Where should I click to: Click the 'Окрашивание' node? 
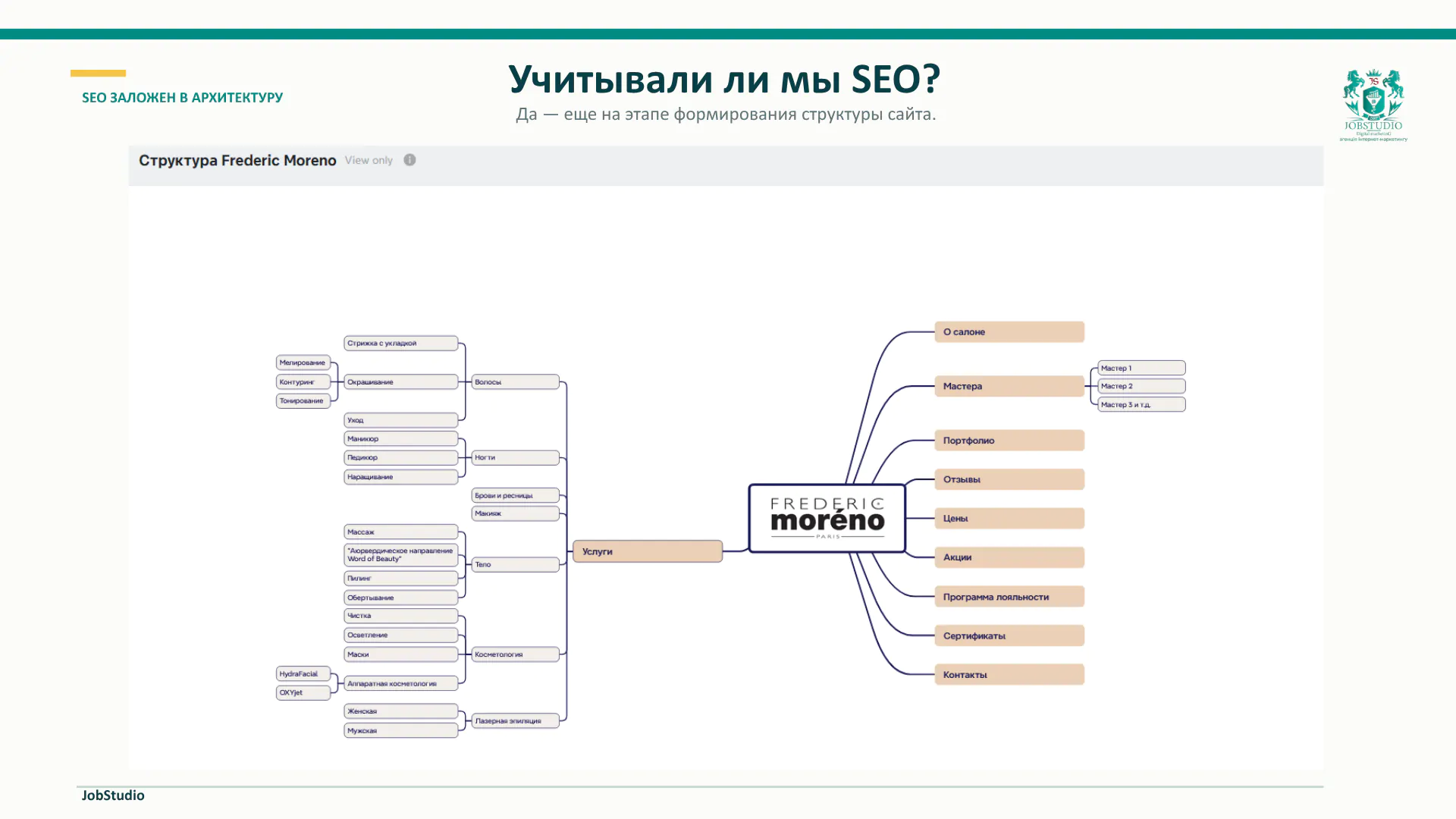click(401, 382)
